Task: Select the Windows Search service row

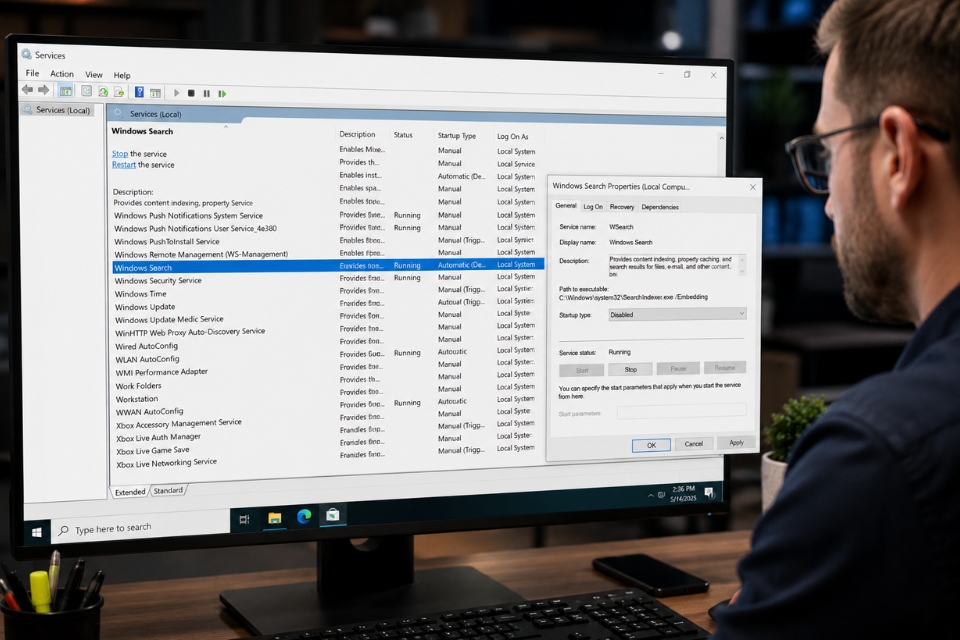Action: [x=328, y=266]
